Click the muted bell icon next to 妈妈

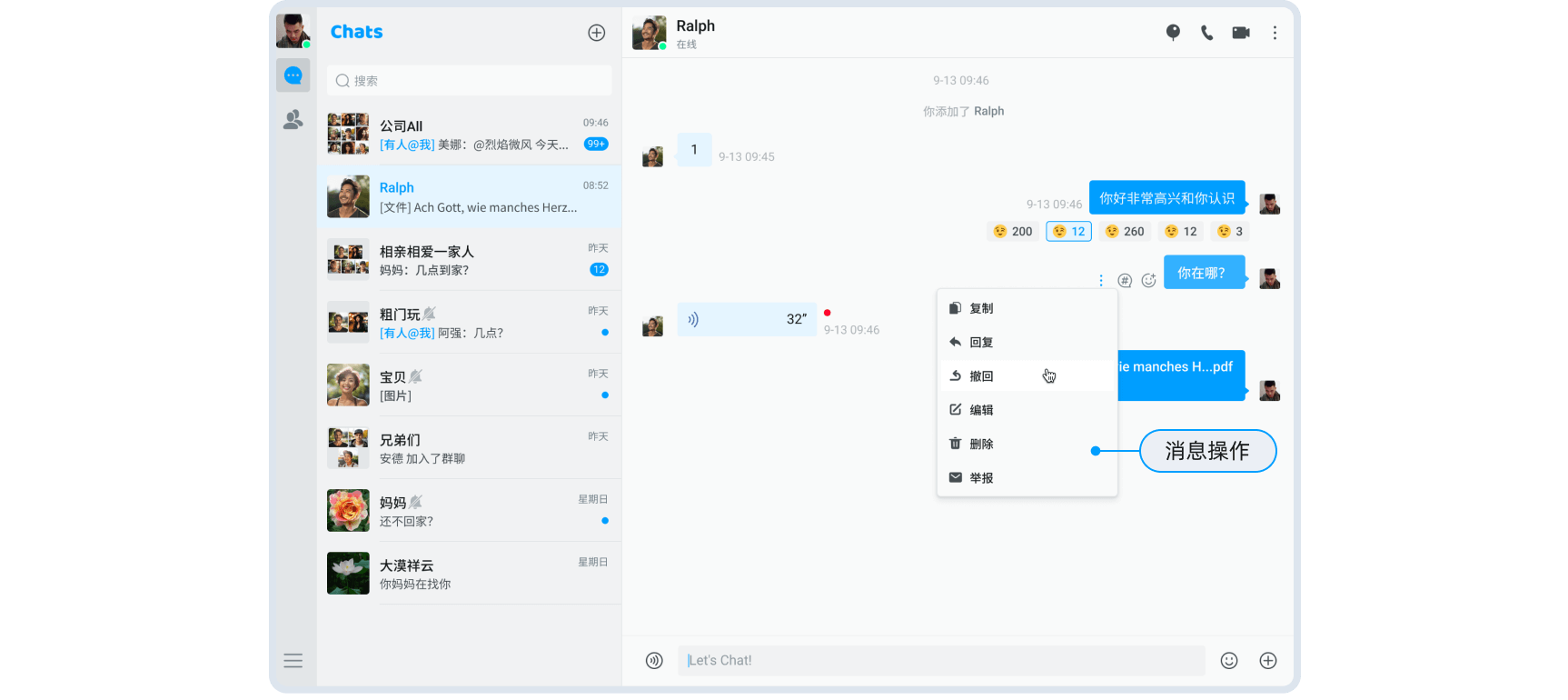416,502
